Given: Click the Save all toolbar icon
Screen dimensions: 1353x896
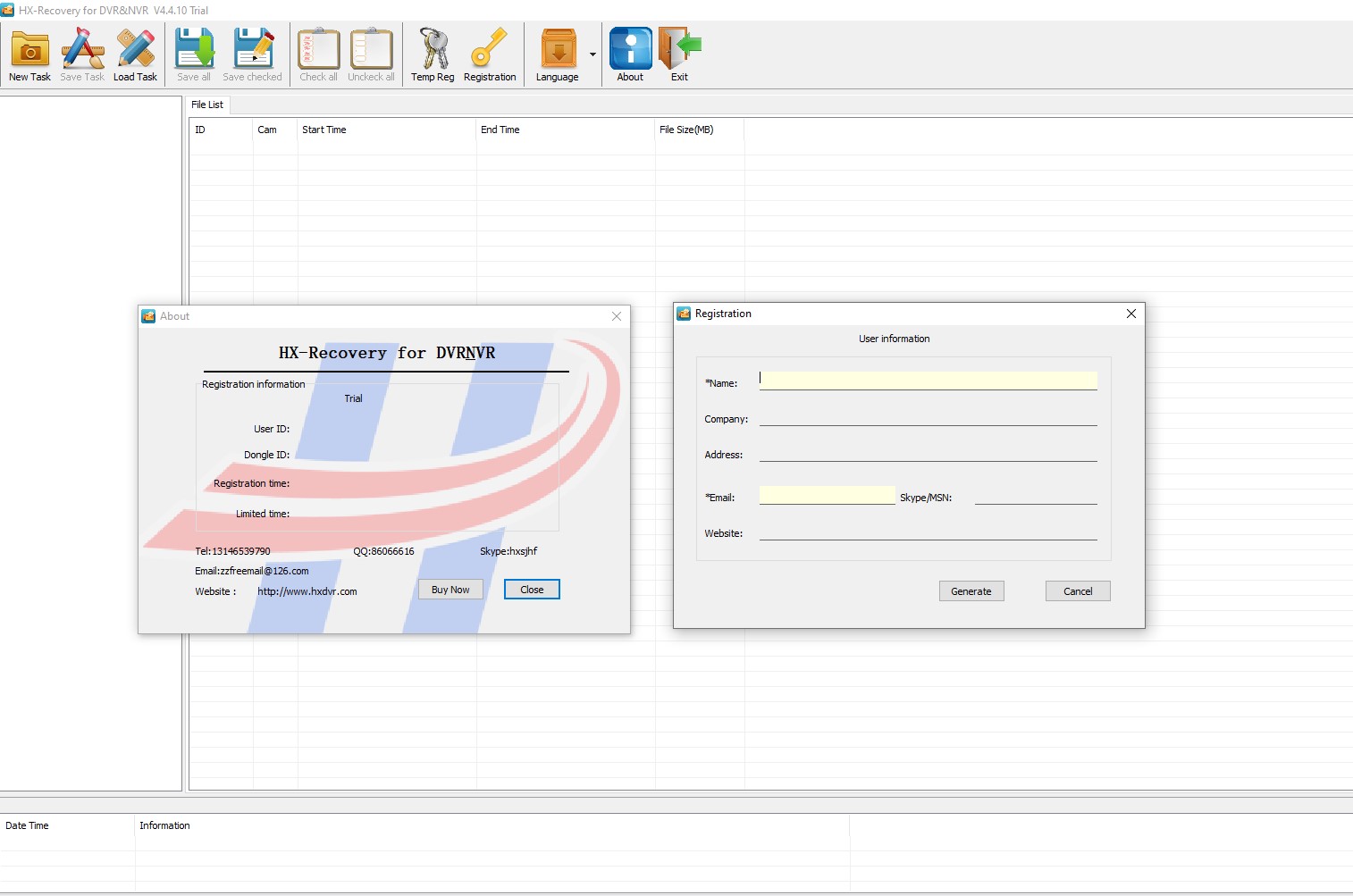Looking at the screenshot, I should (194, 50).
